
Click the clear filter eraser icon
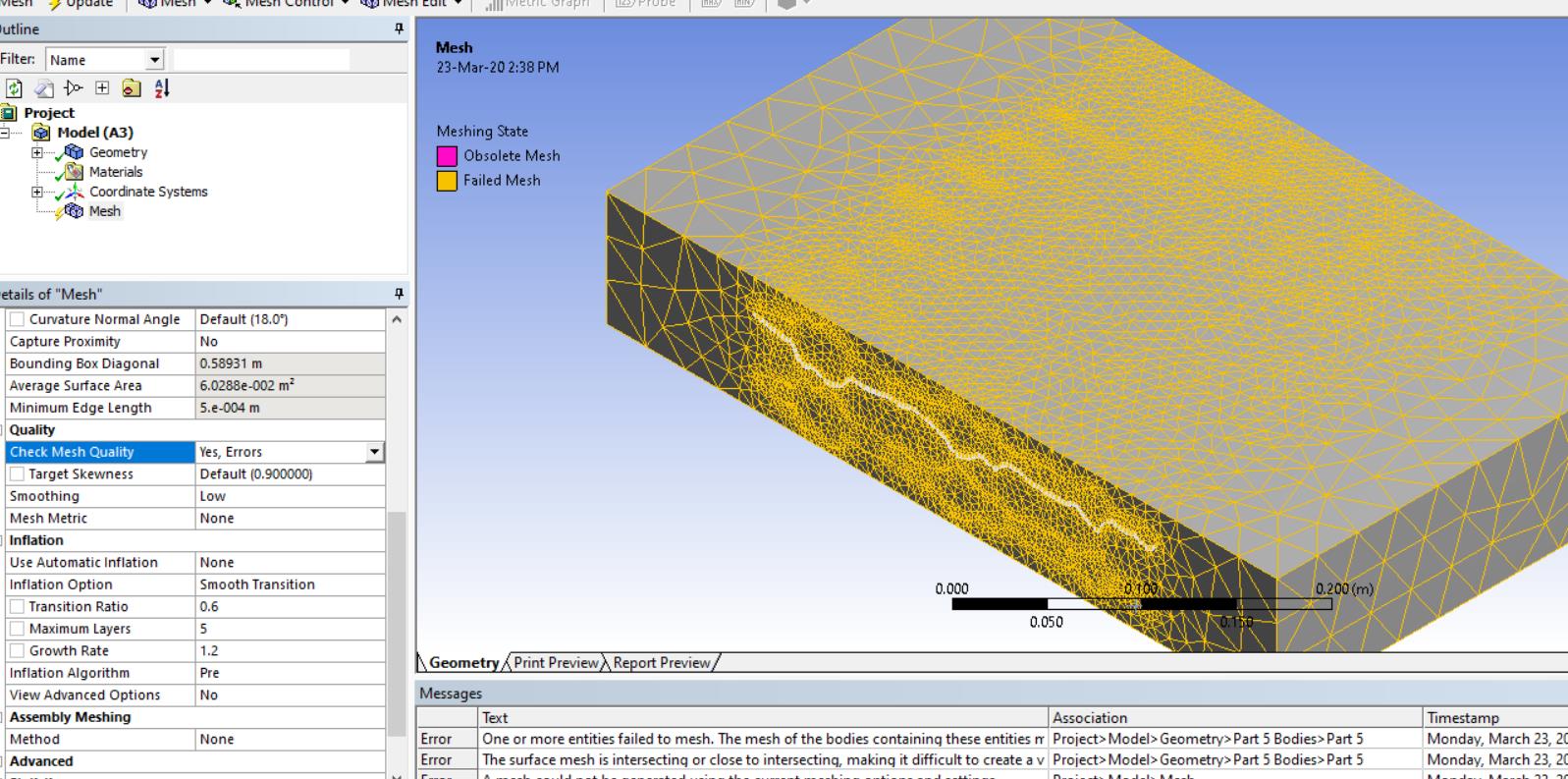[x=44, y=88]
